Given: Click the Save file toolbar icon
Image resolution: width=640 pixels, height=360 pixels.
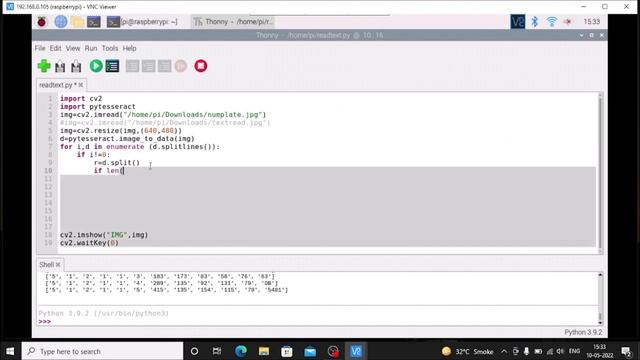Looking at the screenshot, I should 76,66.
